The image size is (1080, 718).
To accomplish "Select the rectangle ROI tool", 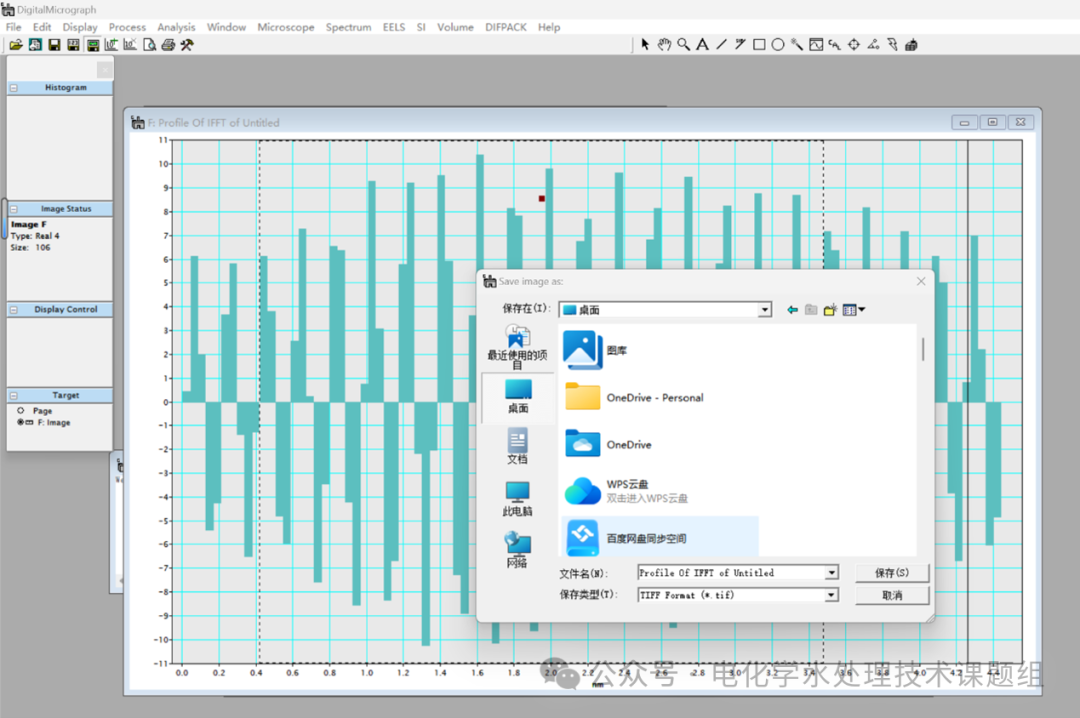I will tap(759, 44).
